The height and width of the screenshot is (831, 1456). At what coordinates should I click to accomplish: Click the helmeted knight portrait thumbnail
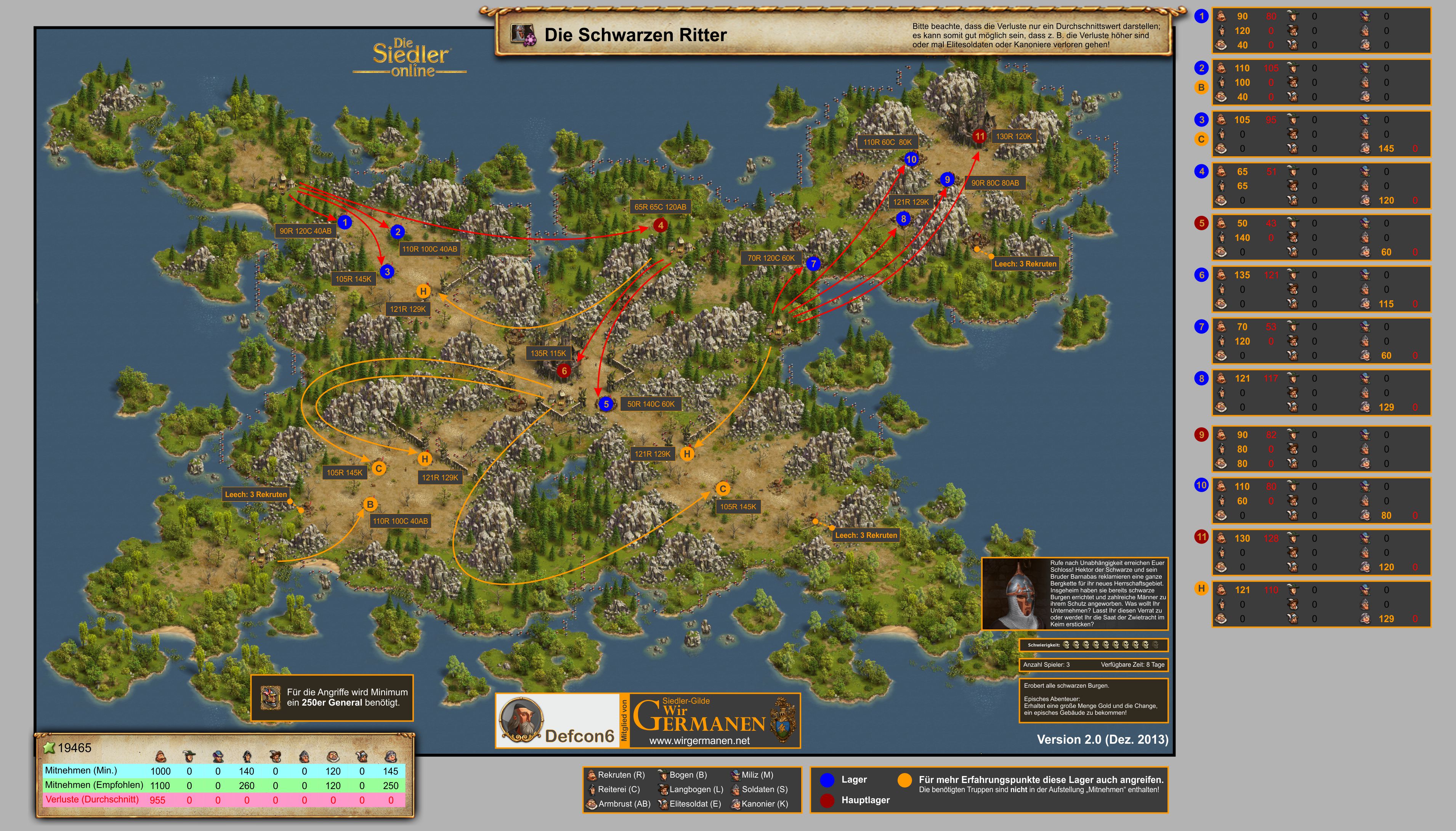[1015, 594]
